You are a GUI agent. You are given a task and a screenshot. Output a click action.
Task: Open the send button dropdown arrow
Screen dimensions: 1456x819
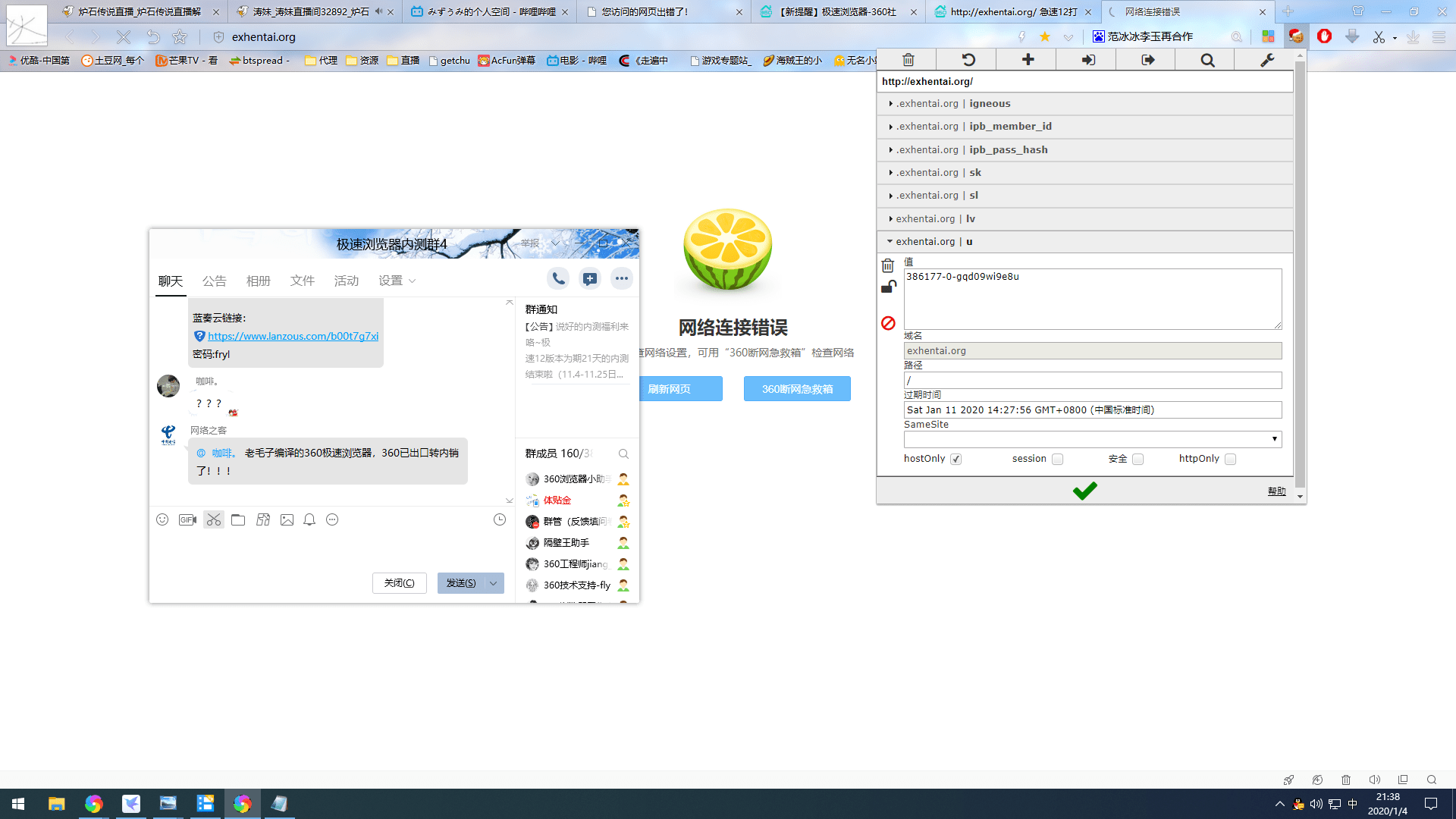[x=494, y=582]
